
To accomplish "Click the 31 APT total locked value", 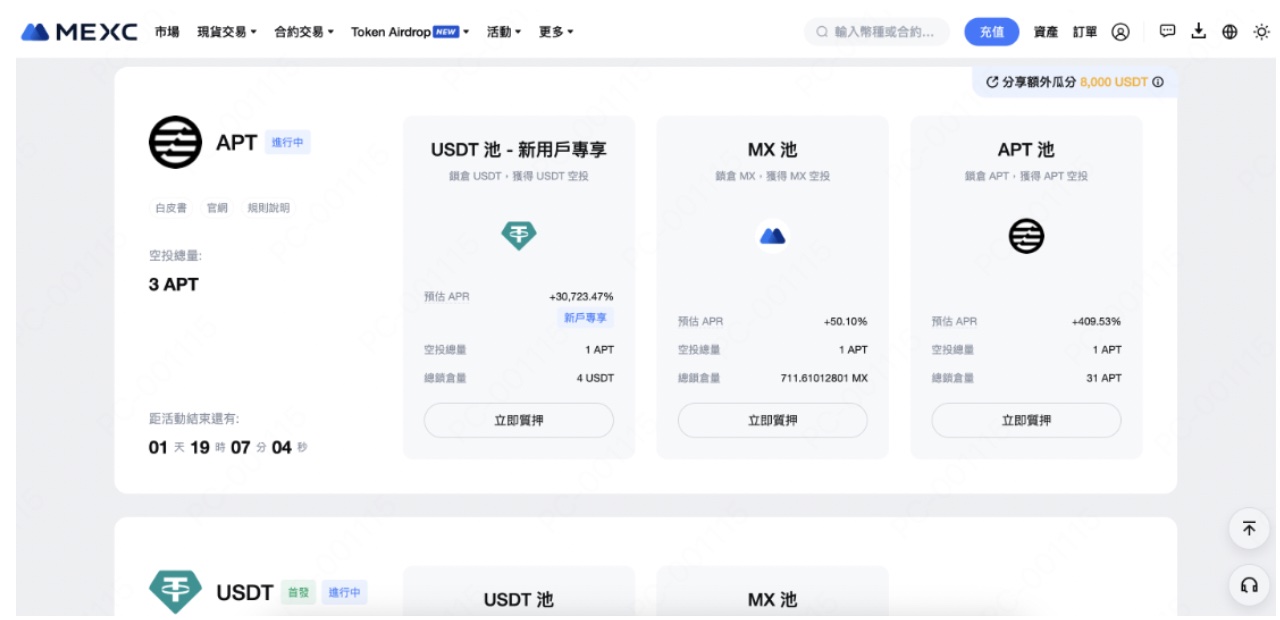I will click(x=1104, y=378).
